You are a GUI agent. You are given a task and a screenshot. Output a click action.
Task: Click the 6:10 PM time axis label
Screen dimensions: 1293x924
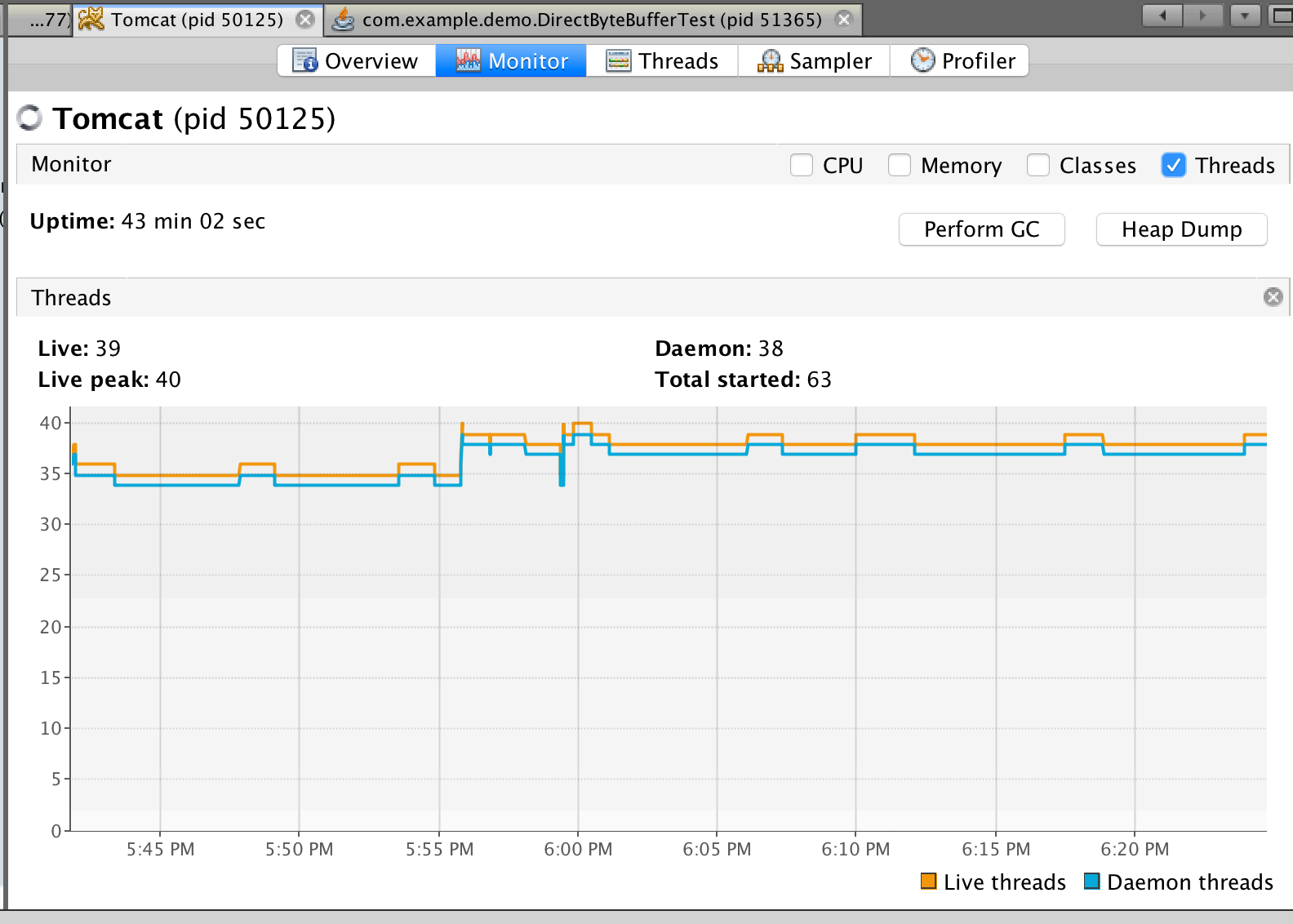(x=855, y=849)
